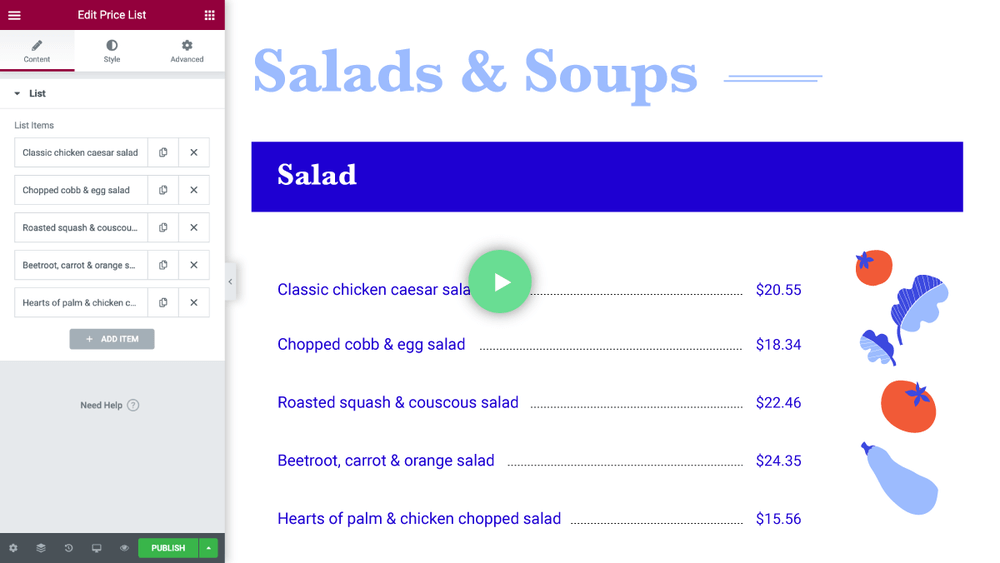Delete the Hearts of palm item
1000x563 pixels.
pos(194,303)
